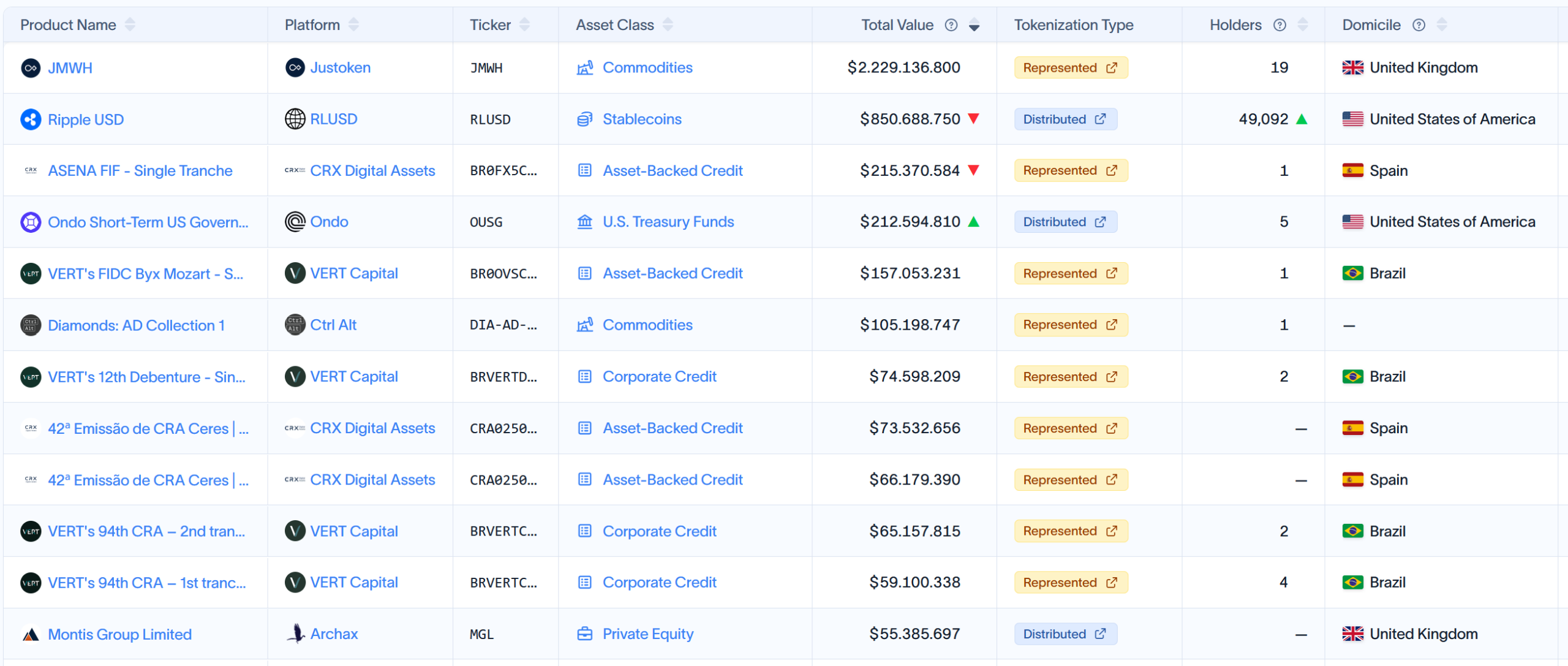Open the Justoken platform link

click(x=341, y=67)
